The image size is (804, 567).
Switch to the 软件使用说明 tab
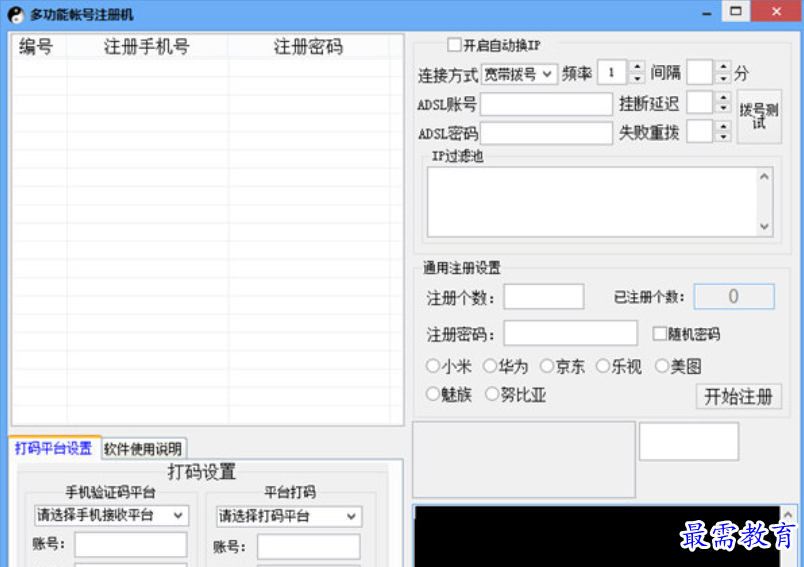click(143, 449)
